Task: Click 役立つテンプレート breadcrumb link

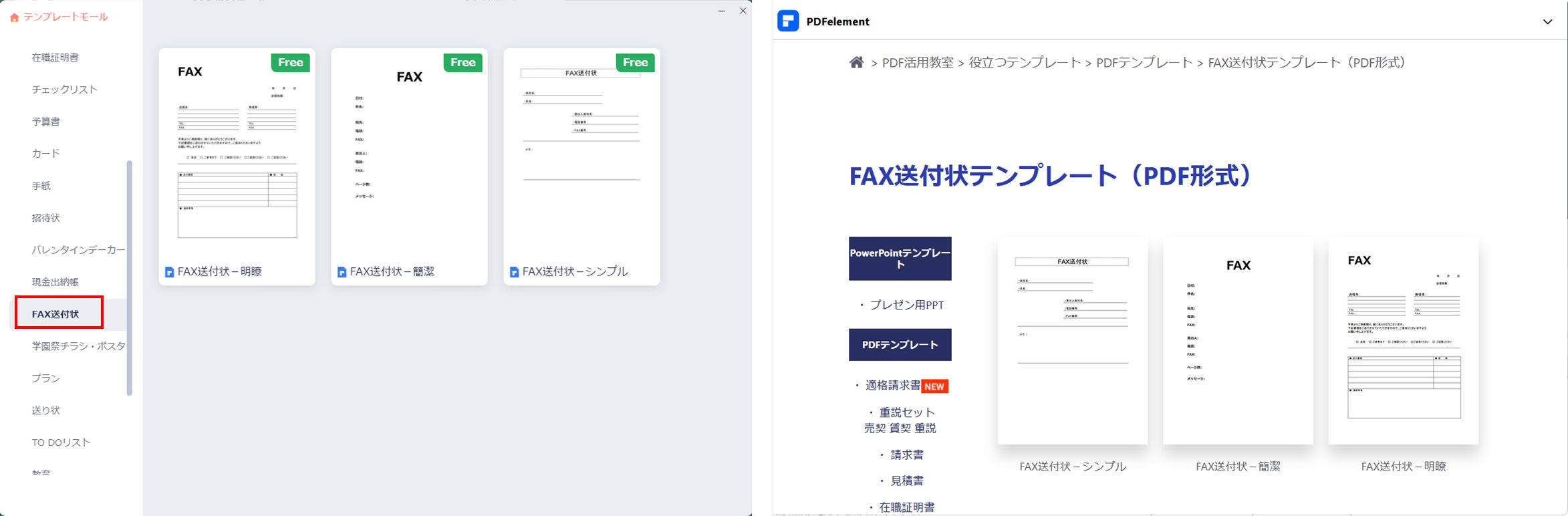Action: click(1025, 63)
